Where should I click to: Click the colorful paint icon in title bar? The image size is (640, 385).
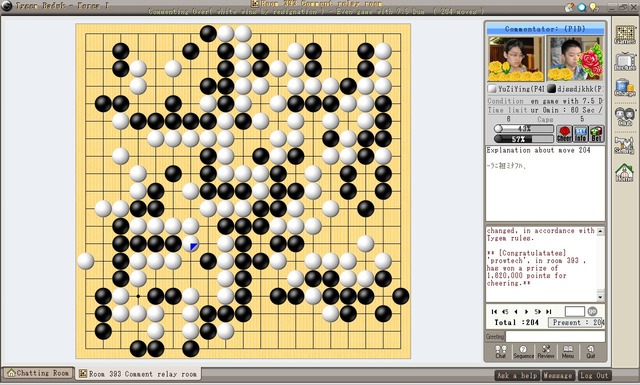(570, 7)
